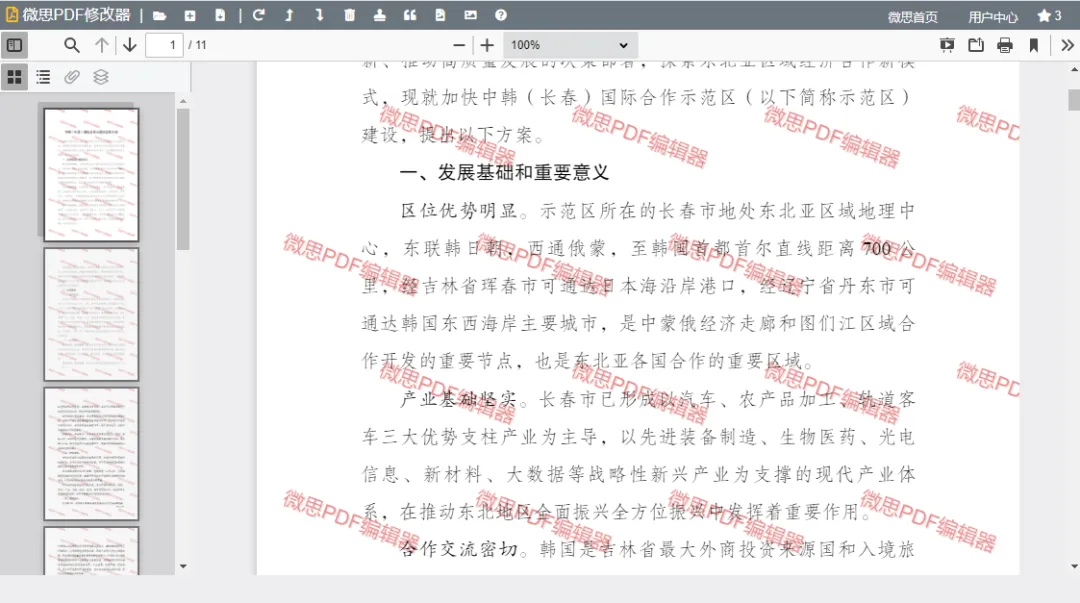Show thumbnails view in the sidebar
This screenshot has height=603, width=1080.
14,77
